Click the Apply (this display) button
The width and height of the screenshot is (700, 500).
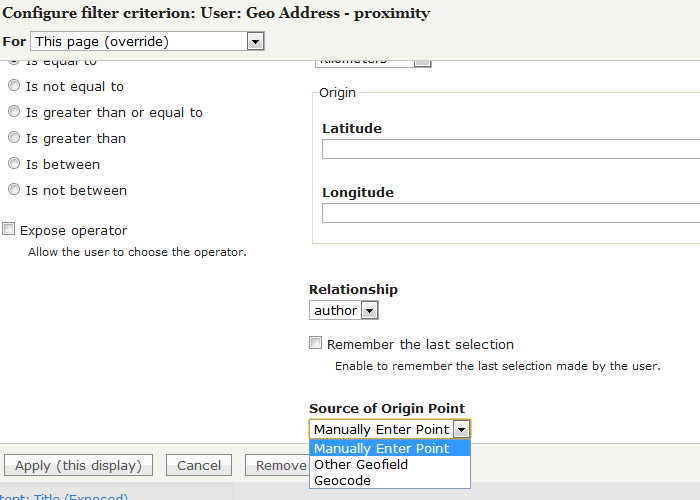79,465
